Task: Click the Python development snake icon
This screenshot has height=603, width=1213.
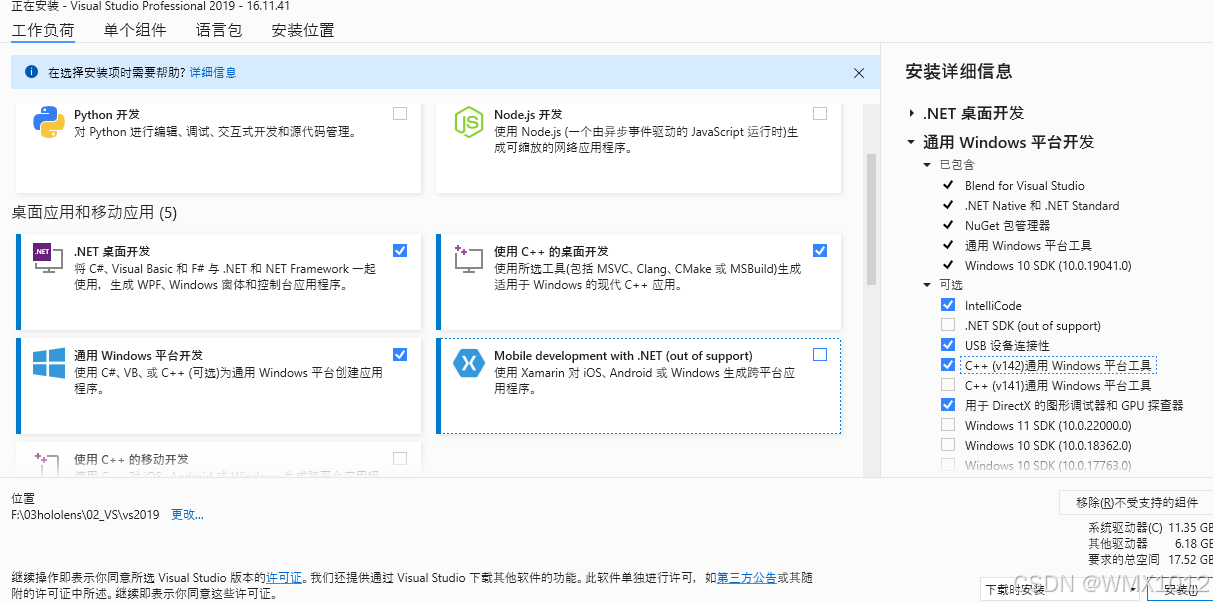Action: click(49, 122)
